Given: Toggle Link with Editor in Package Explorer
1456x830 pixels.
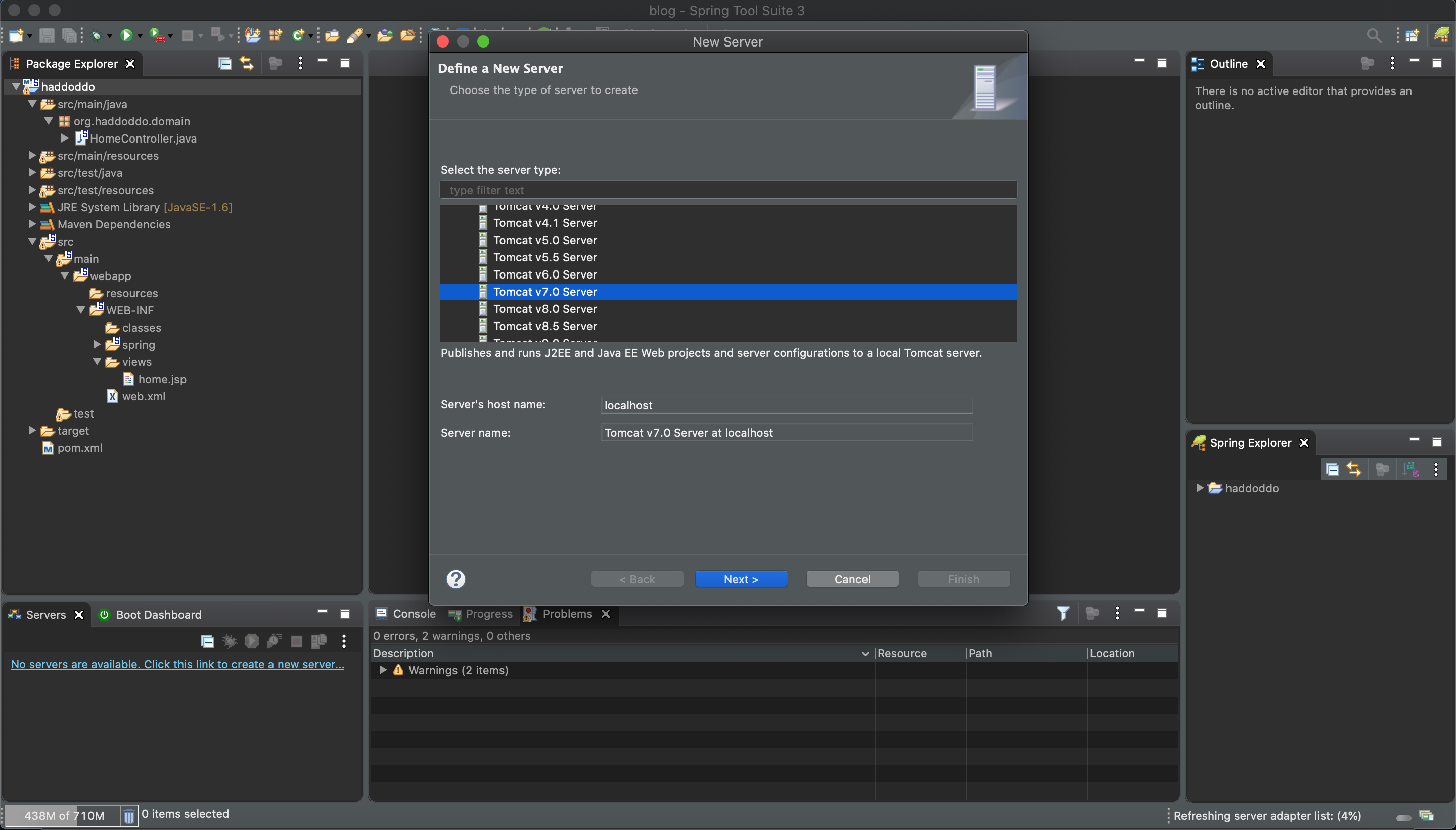Looking at the screenshot, I should tap(247, 63).
